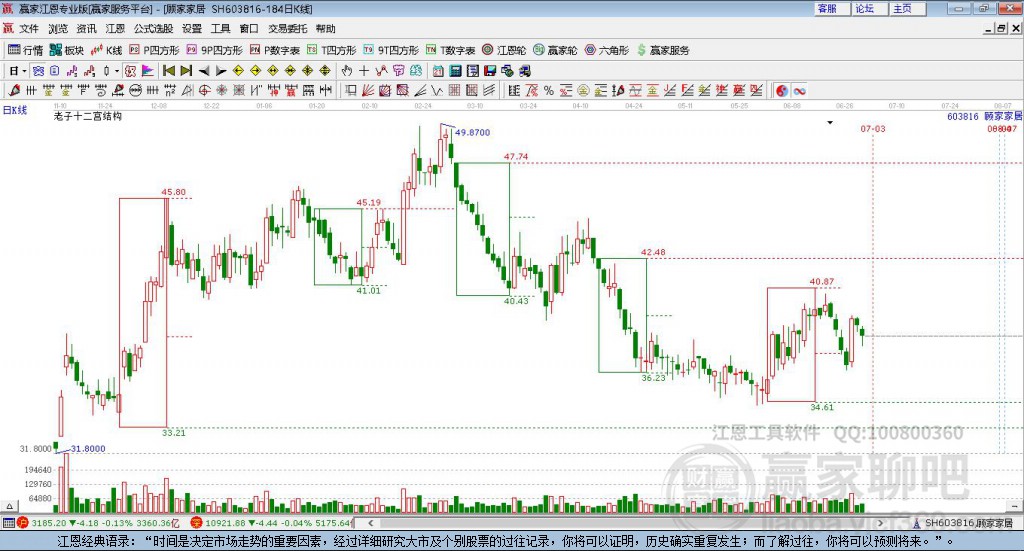Click the 49.8700 high price label

point(472,133)
